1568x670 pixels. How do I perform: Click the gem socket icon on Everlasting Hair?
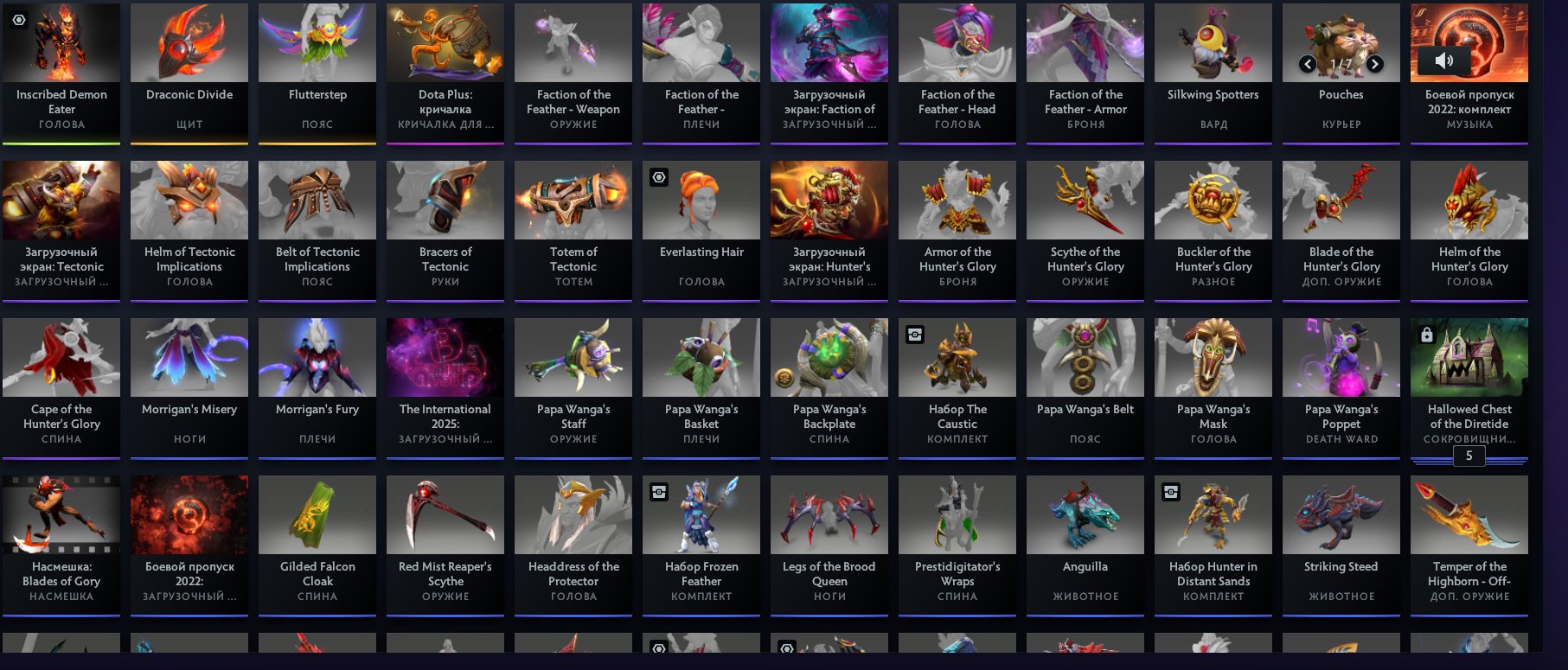659,176
